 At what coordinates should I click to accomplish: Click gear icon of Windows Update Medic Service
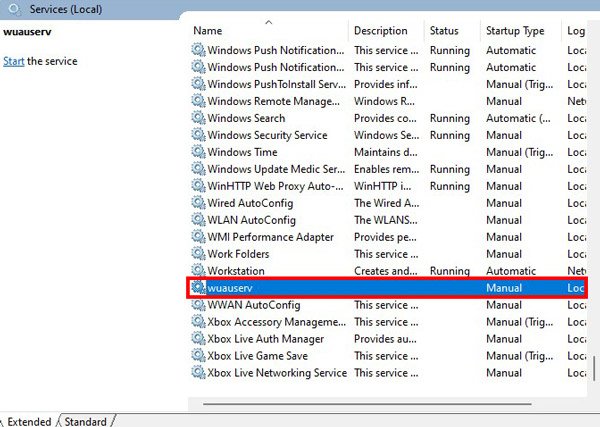coord(198,169)
